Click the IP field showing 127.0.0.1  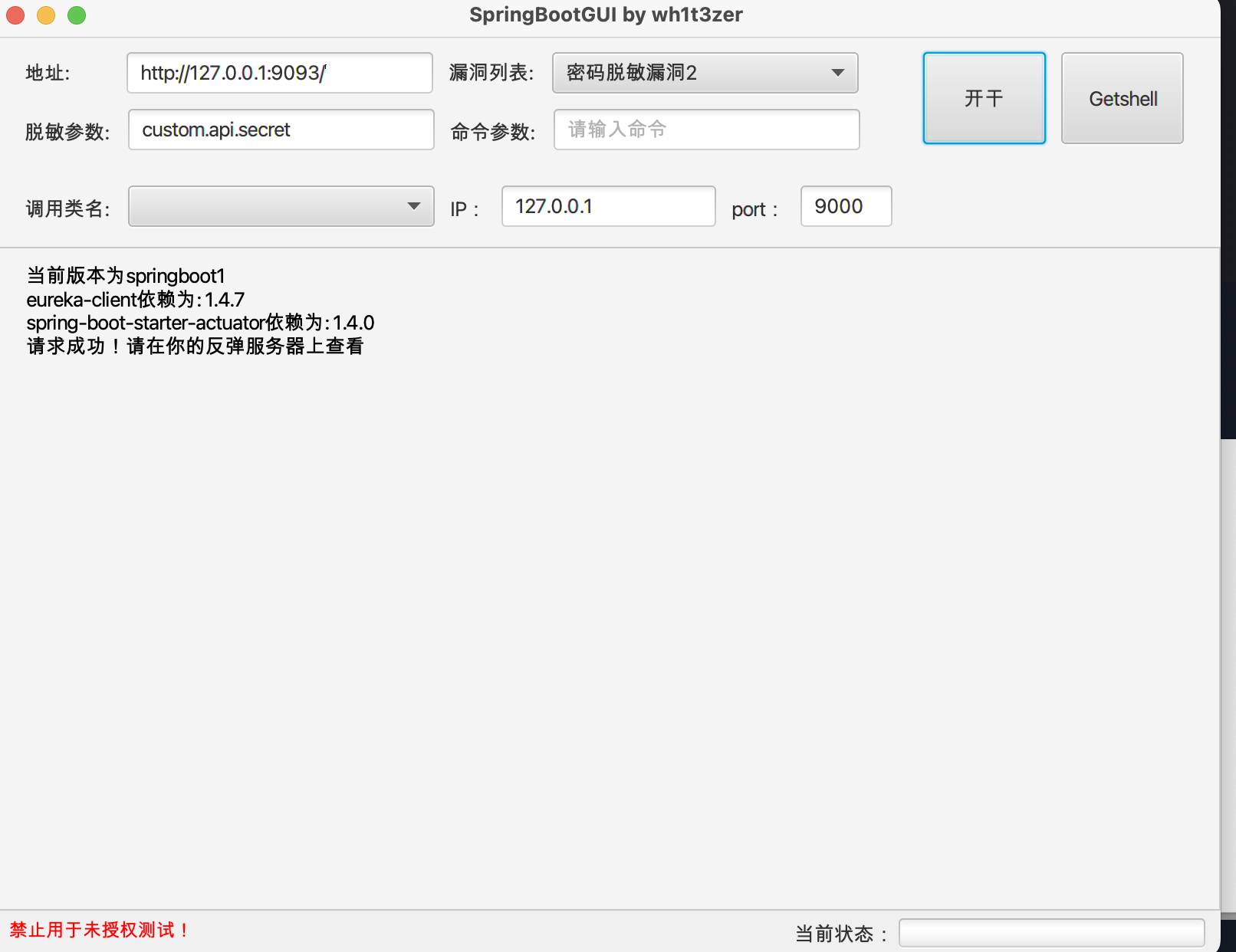(609, 206)
